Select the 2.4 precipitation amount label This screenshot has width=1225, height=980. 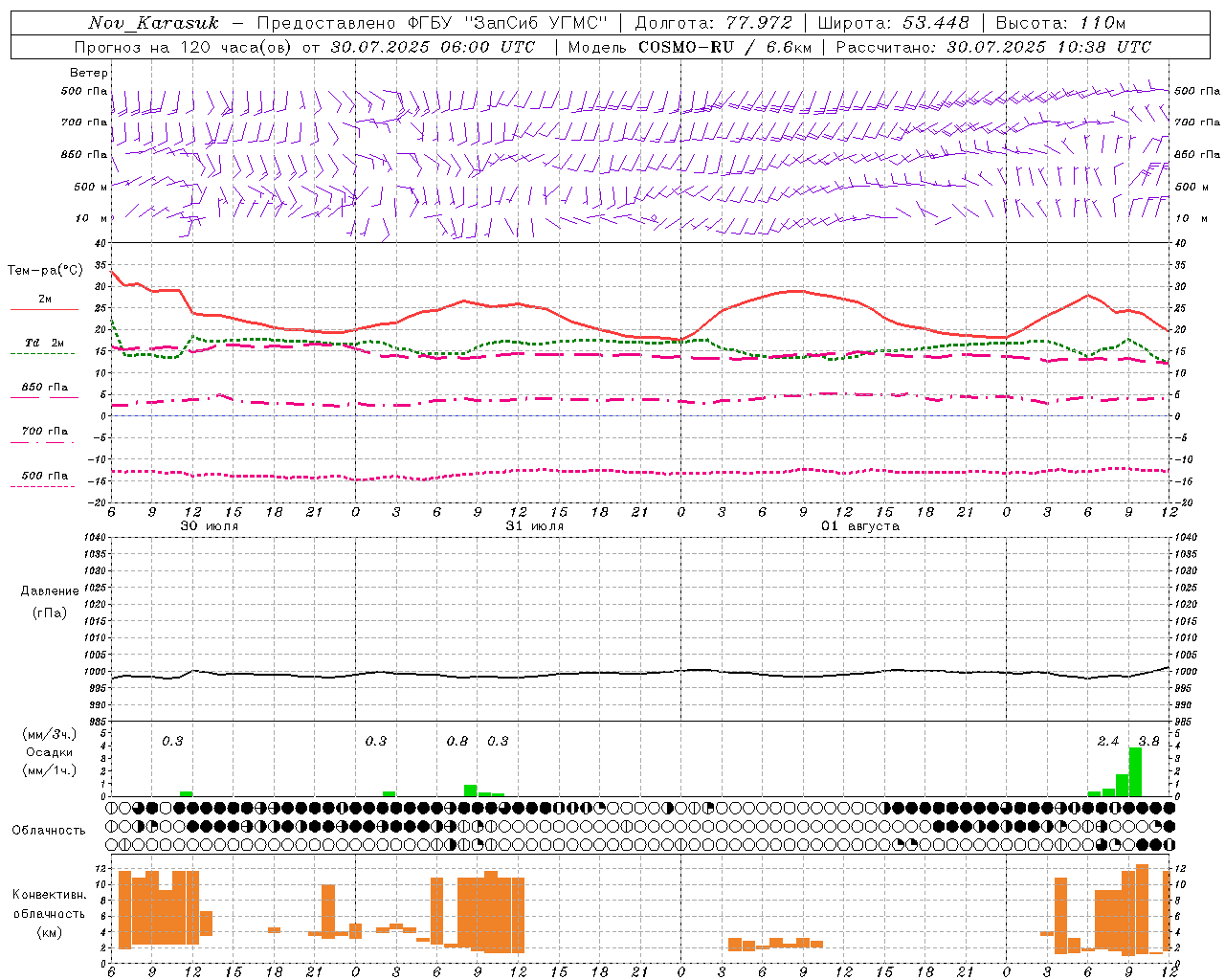1107,742
